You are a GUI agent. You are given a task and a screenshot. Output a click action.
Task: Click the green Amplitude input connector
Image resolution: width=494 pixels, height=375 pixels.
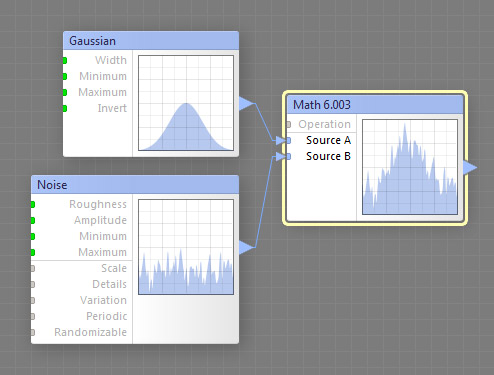[x=33, y=220]
